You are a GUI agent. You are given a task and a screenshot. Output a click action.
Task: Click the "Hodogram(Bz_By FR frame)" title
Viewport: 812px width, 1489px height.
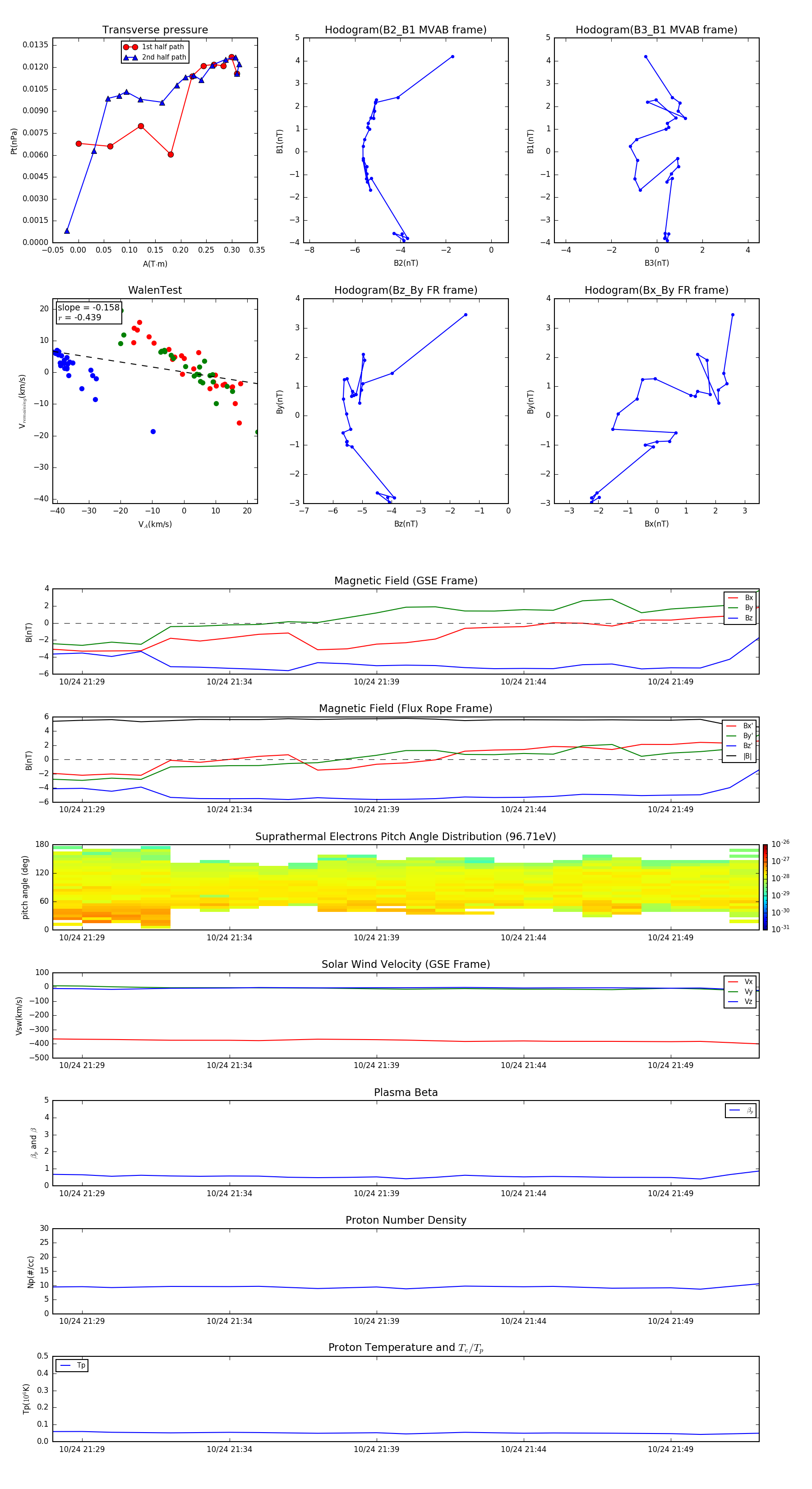pyautogui.click(x=406, y=290)
